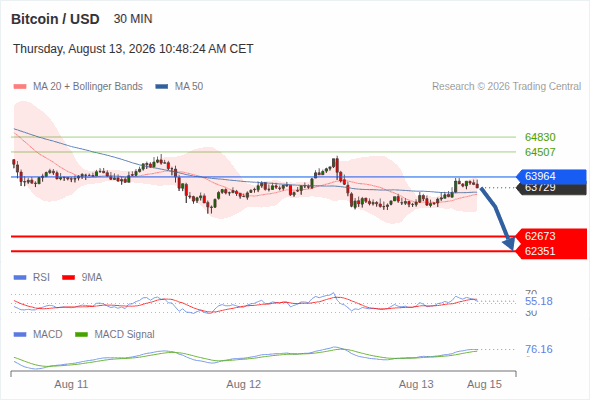The width and height of the screenshot is (590, 400).
Task: Click the RSI legend marker
Action: pos(20,278)
